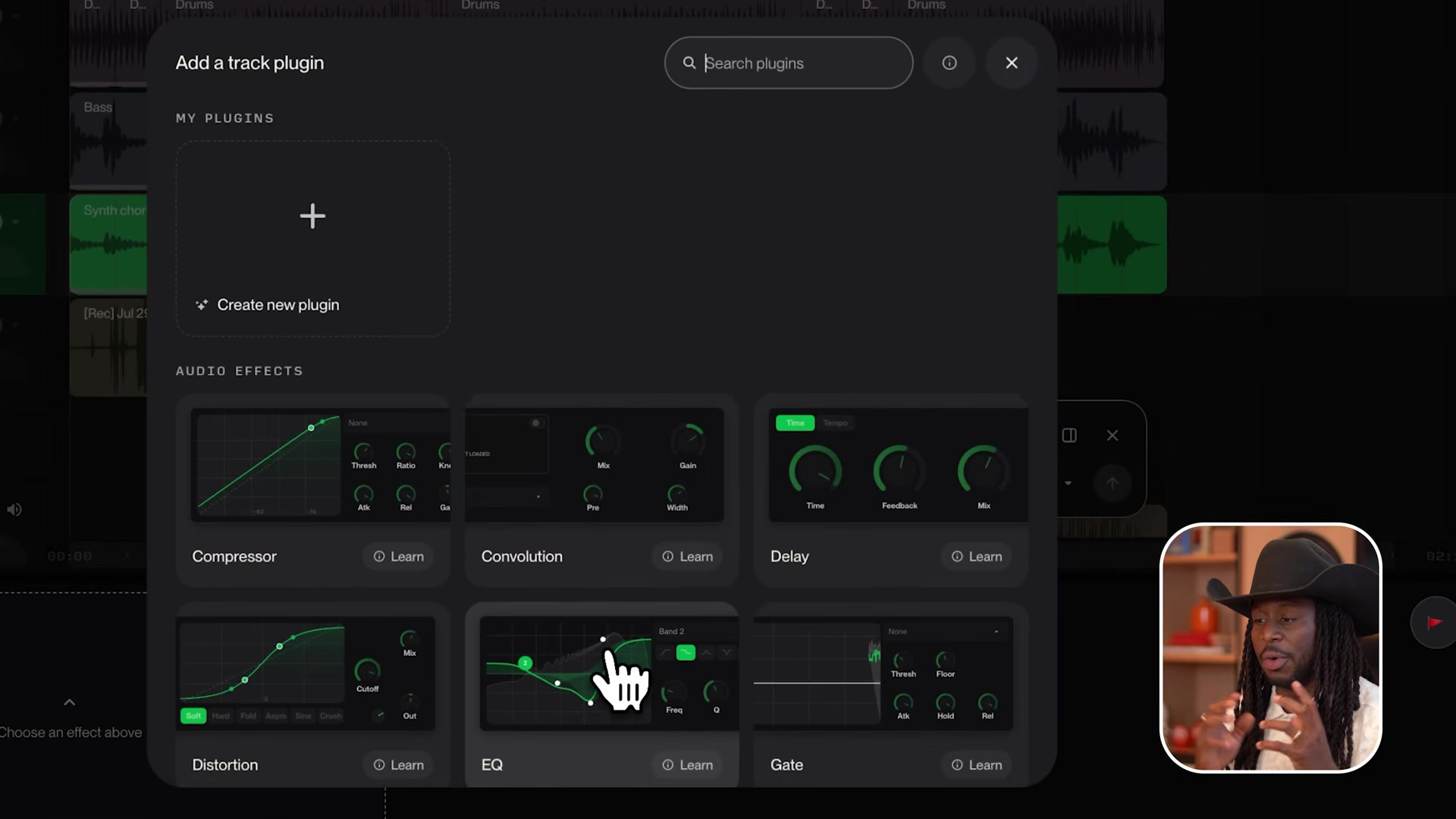Adjust the Delay Feedback knob
Image resolution: width=1456 pixels, height=819 pixels.
[899, 471]
